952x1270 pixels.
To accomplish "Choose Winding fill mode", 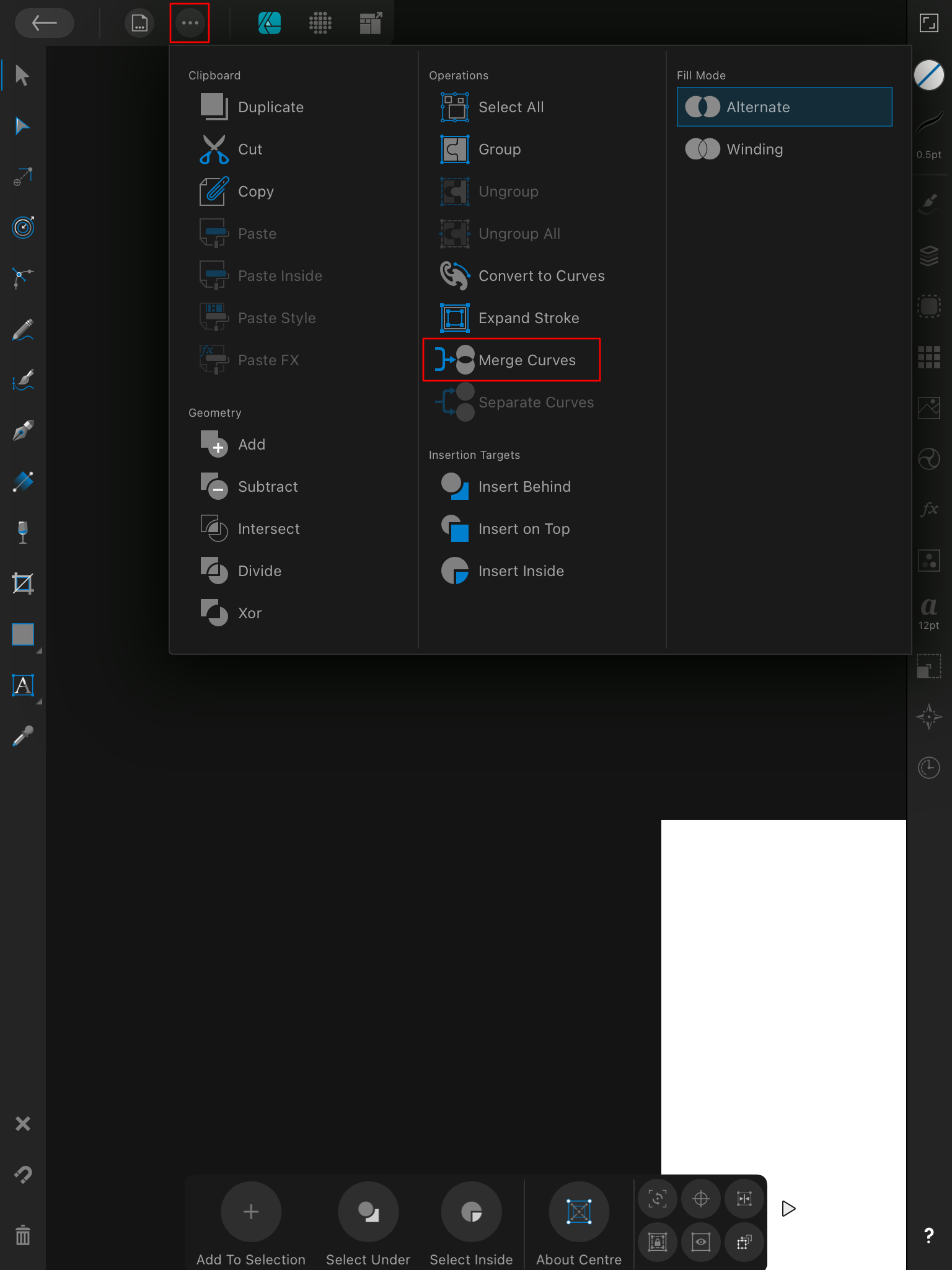I will [785, 149].
